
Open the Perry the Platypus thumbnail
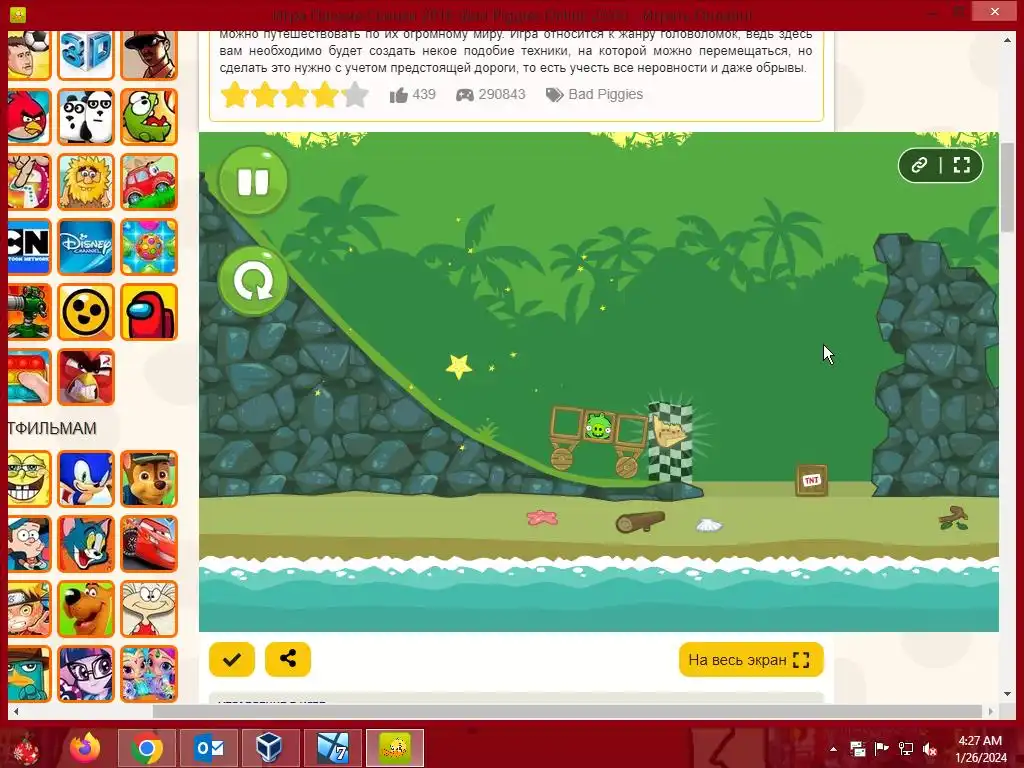coord(29,674)
